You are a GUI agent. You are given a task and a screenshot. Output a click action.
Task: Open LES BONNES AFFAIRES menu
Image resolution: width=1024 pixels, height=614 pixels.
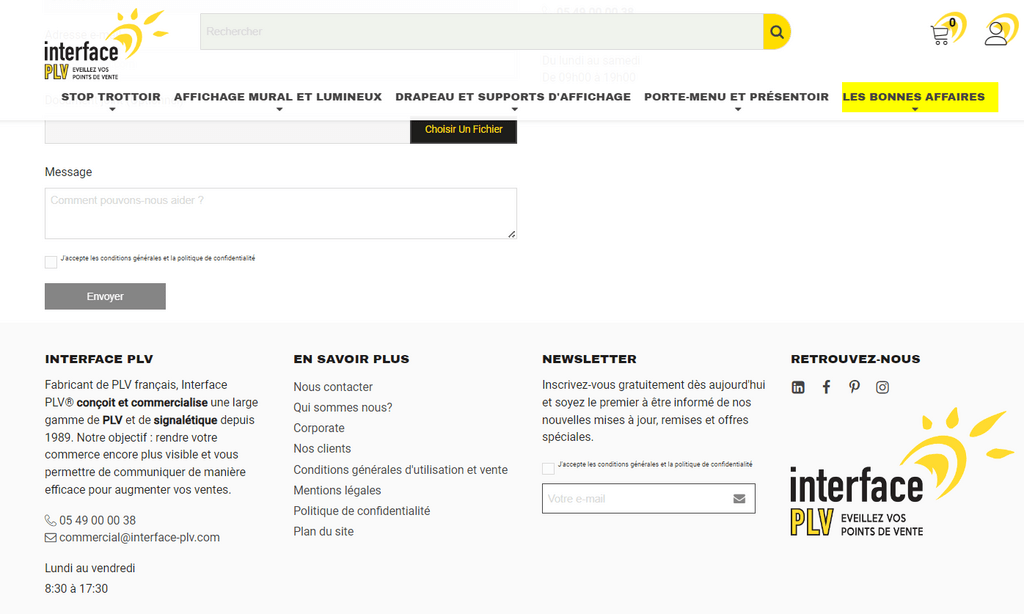pos(913,97)
